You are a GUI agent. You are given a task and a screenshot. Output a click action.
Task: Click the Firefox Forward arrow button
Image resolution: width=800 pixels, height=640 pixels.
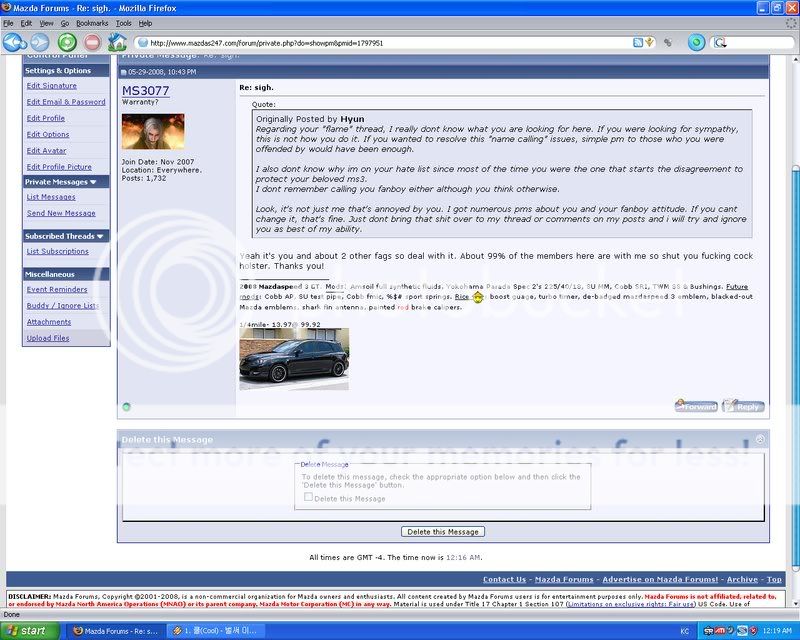pos(40,42)
